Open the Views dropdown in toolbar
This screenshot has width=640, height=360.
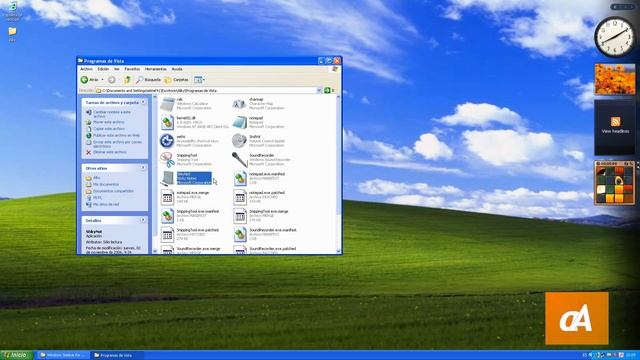(199, 80)
